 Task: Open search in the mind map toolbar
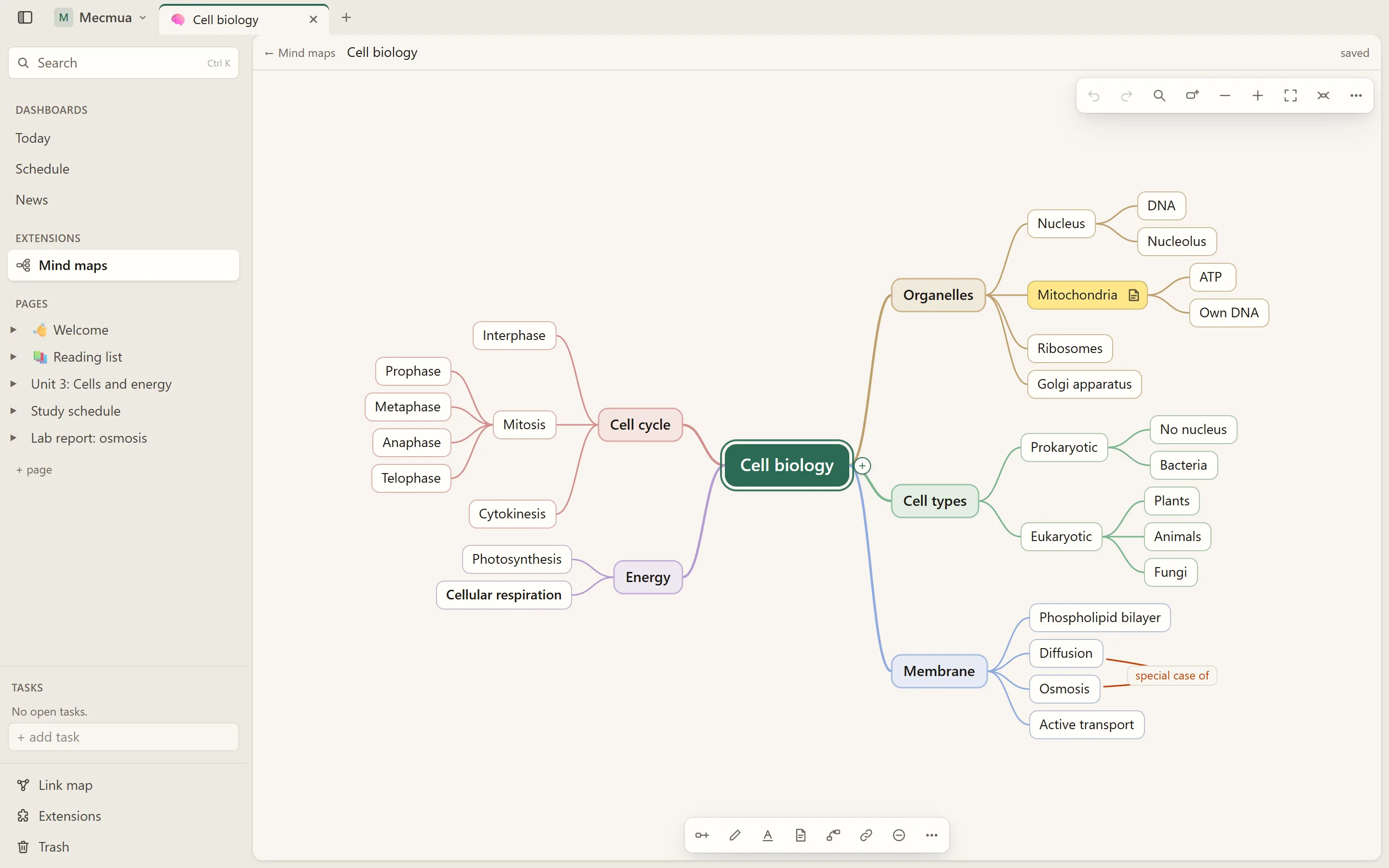point(1159,95)
